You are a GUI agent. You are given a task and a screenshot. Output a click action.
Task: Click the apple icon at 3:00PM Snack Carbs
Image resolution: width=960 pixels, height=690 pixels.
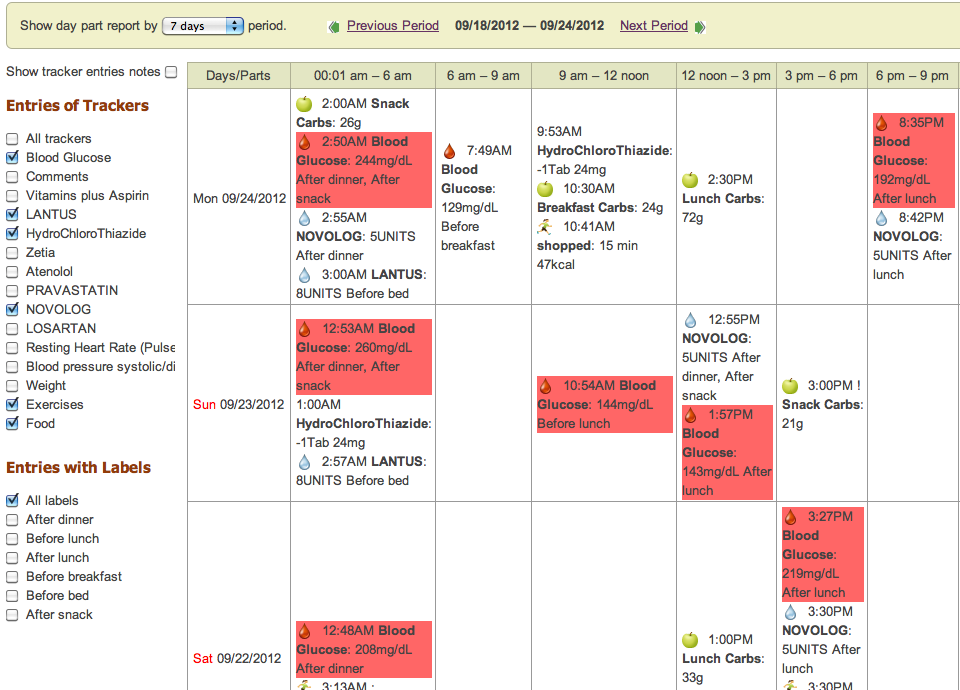pos(790,386)
